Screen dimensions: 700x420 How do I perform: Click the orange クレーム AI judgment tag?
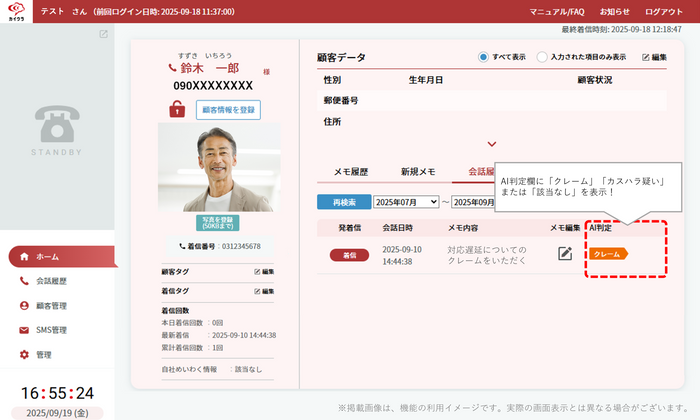[x=608, y=254]
